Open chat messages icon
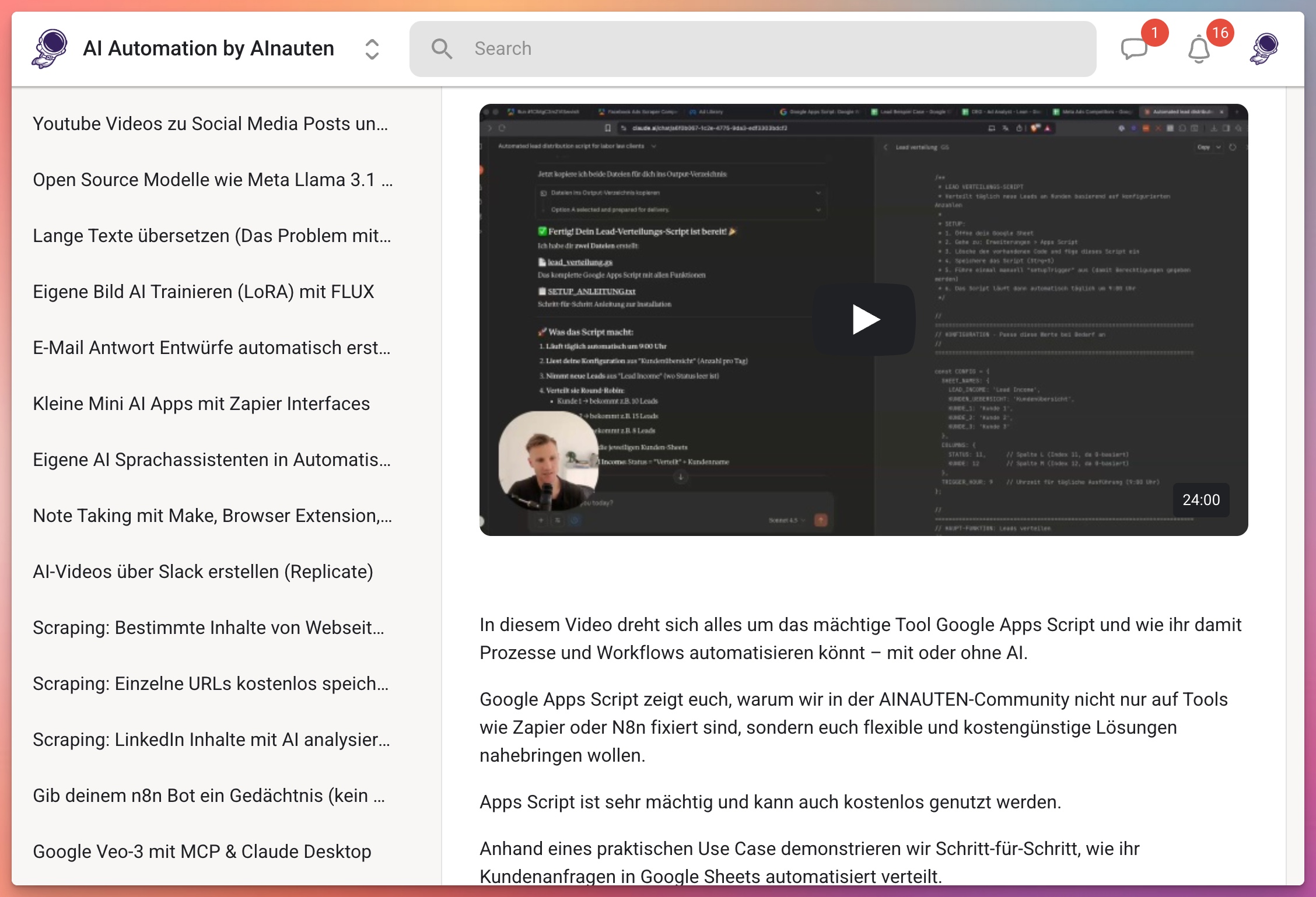1316x897 pixels. pyautogui.click(x=1135, y=49)
